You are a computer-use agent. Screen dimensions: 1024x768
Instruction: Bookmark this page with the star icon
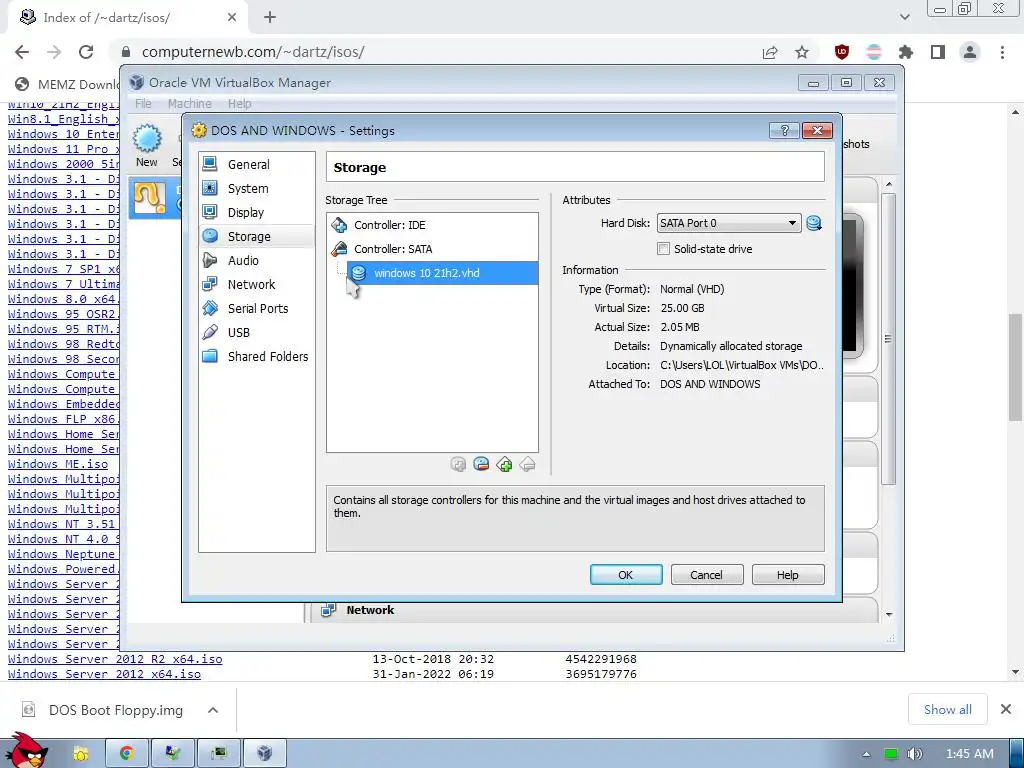point(802,52)
